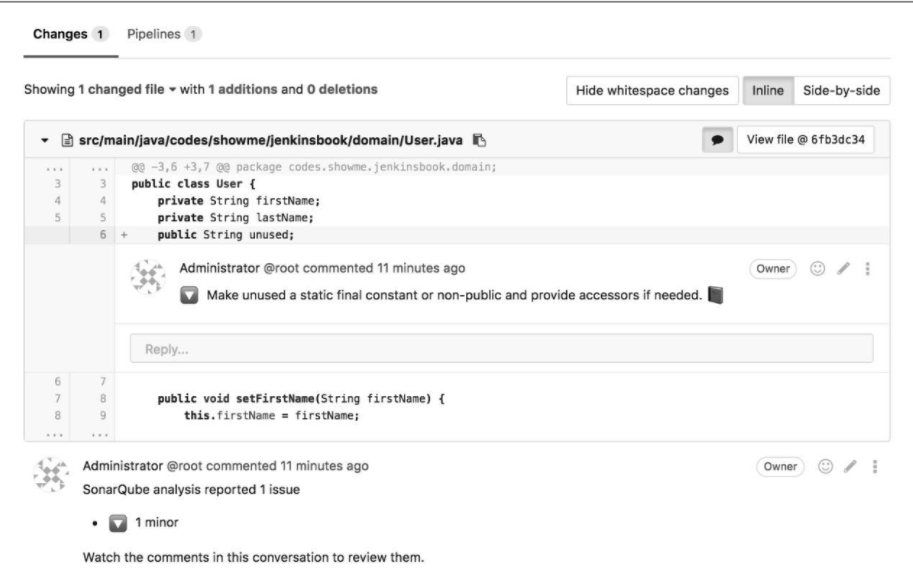The height and width of the screenshot is (570, 913).
Task: Switch diff view to Side-by-side
Action: [841, 91]
